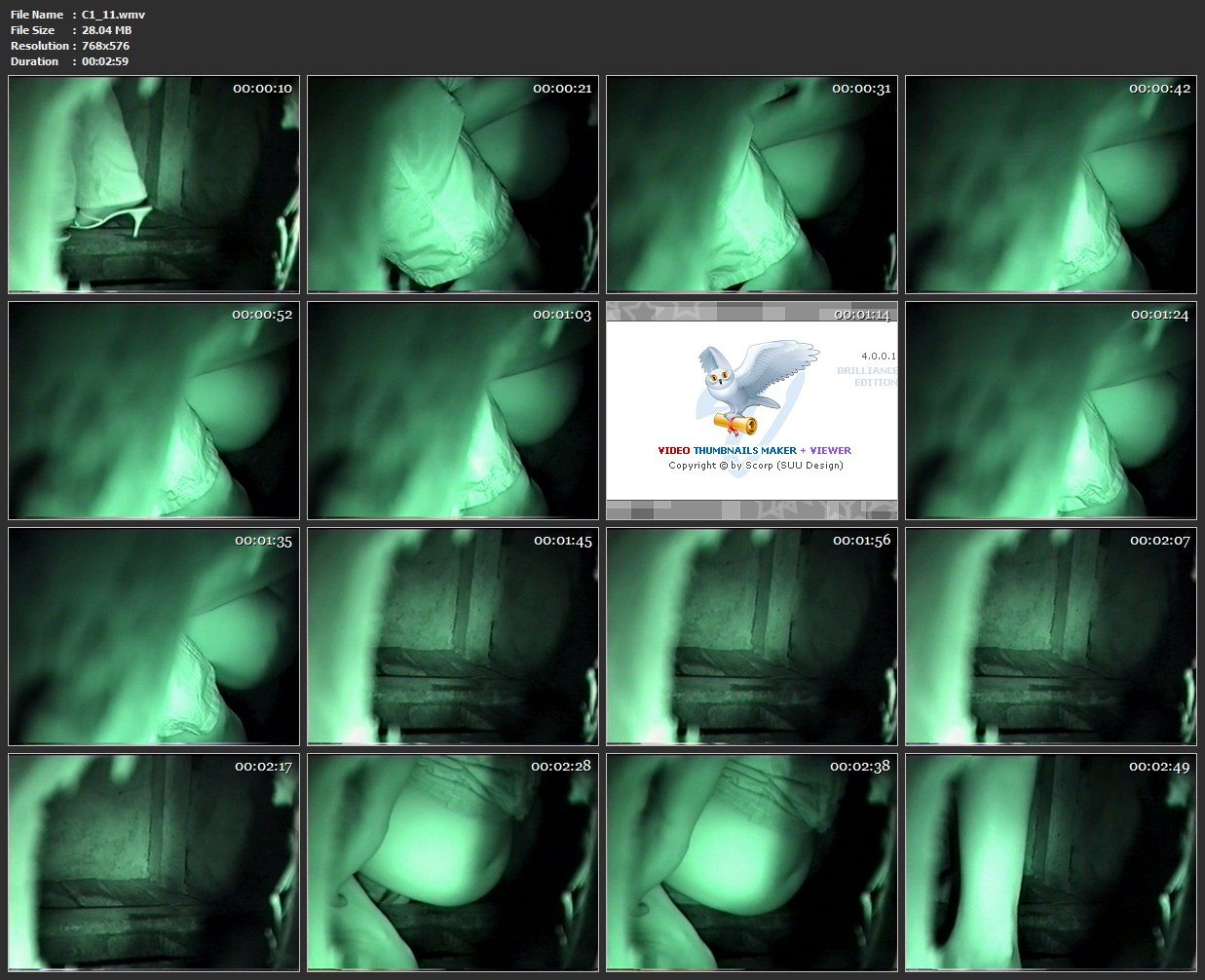This screenshot has width=1205, height=980.
Task: Click the last thumbnail at 00:02:49
Action: point(1051,862)
